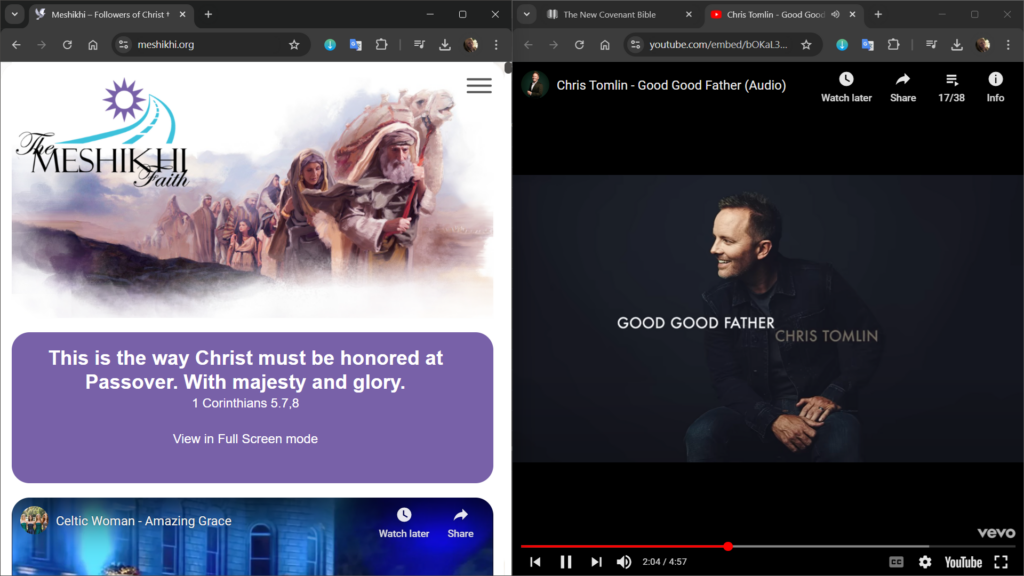Open home page in Meshikhi window
This screenshot has height=576, width=1024.
coord(93,44)
